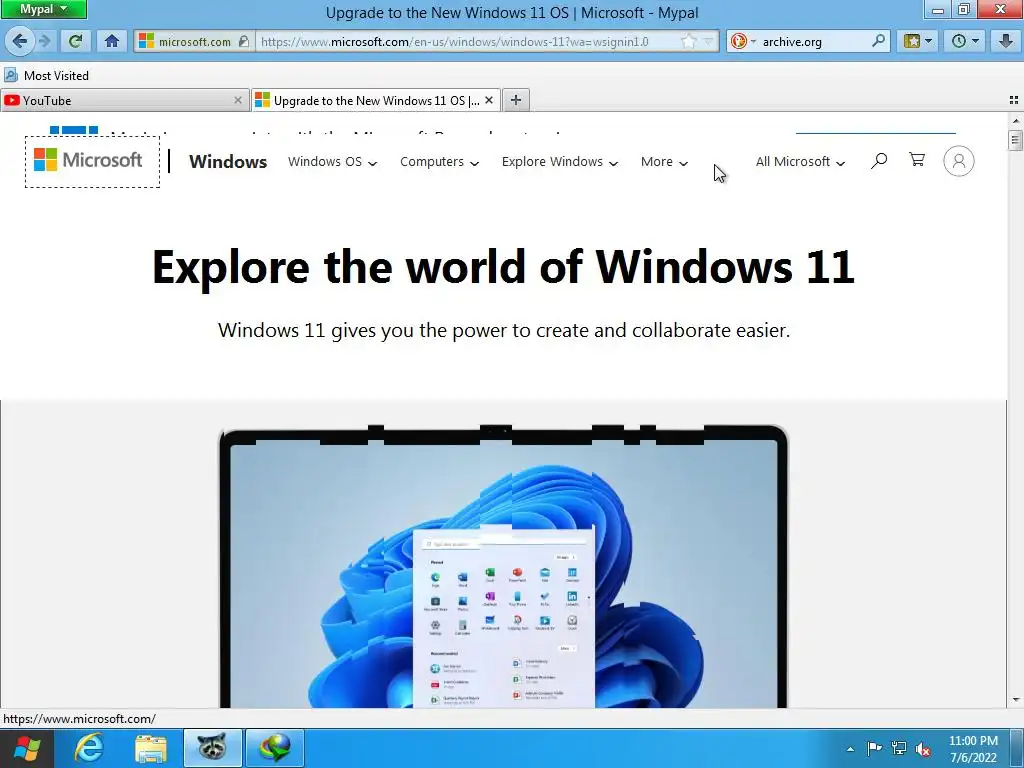Reload the page with the refresh icon
This screenshot has height=768, width=1024.
(x=76, y=41)
